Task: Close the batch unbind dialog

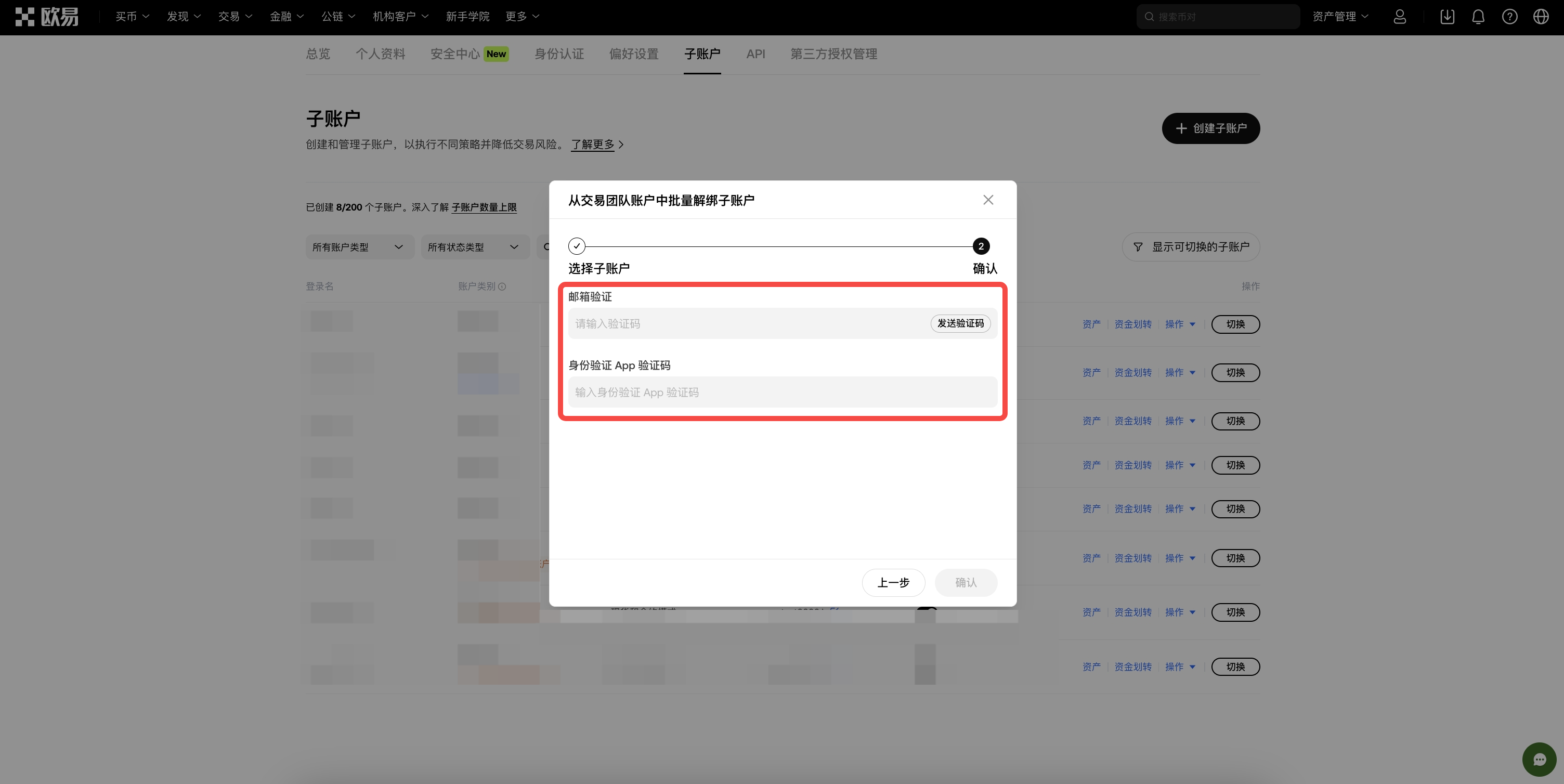Action: point(988,200)
